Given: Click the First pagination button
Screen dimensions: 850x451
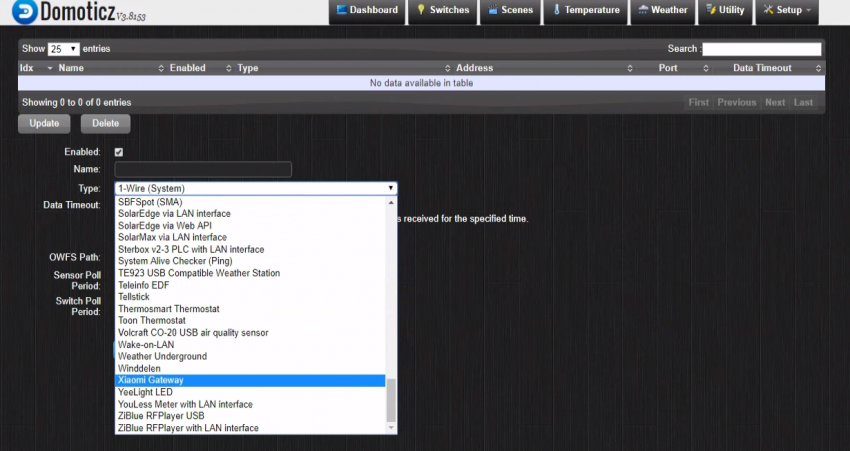Looking at the screenshot, I should tap(698, 102).
